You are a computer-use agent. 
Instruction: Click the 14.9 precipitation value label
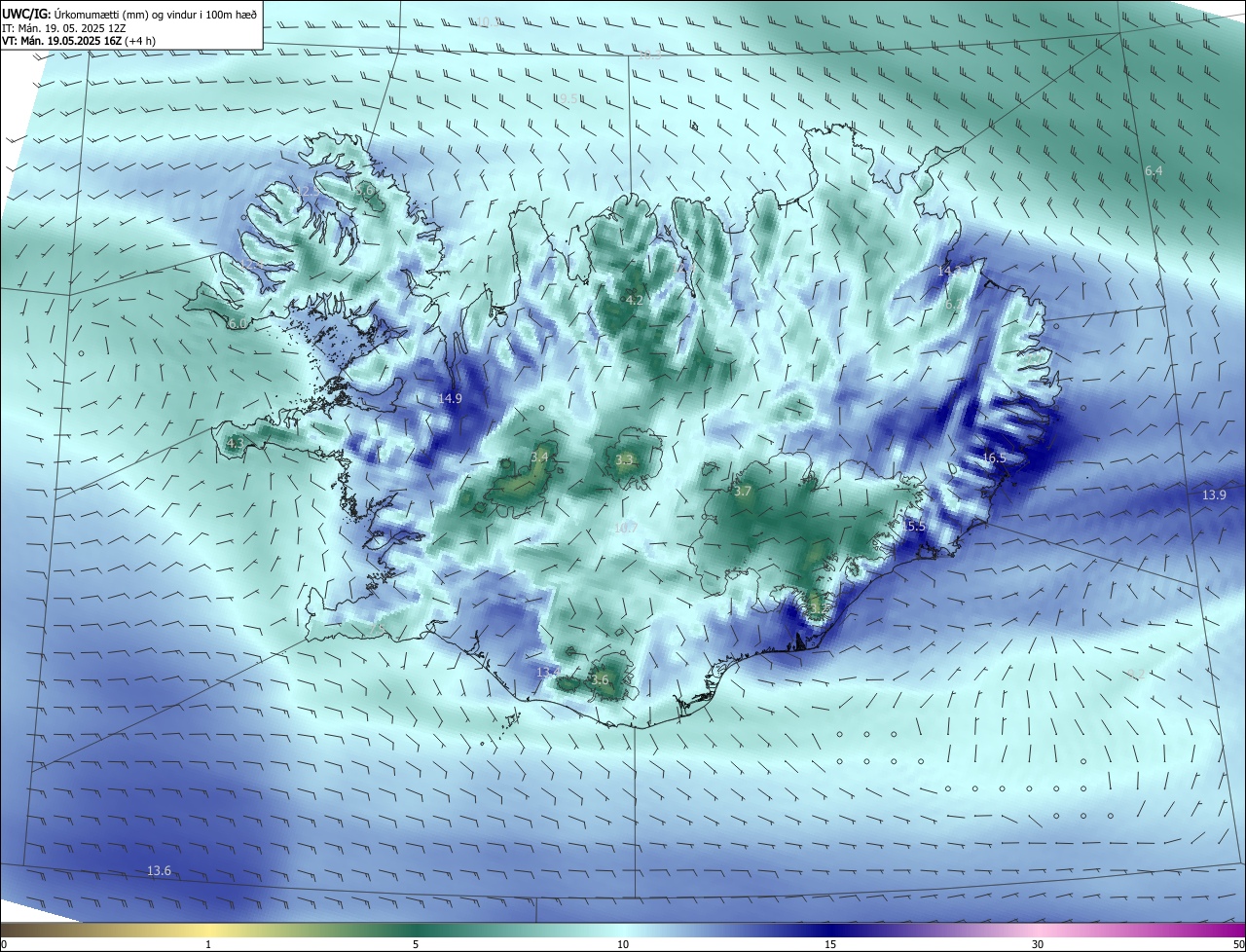pos(451,398)
